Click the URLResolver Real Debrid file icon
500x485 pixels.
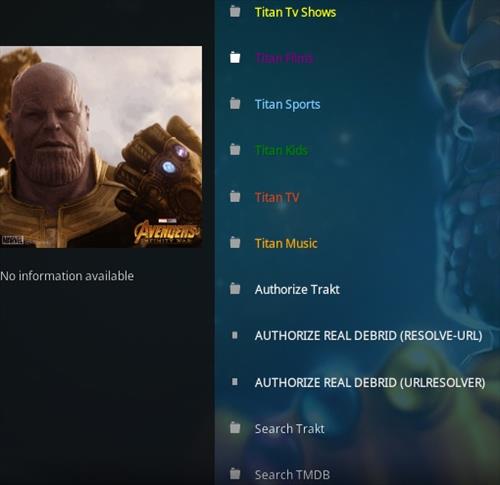[235, 382]
